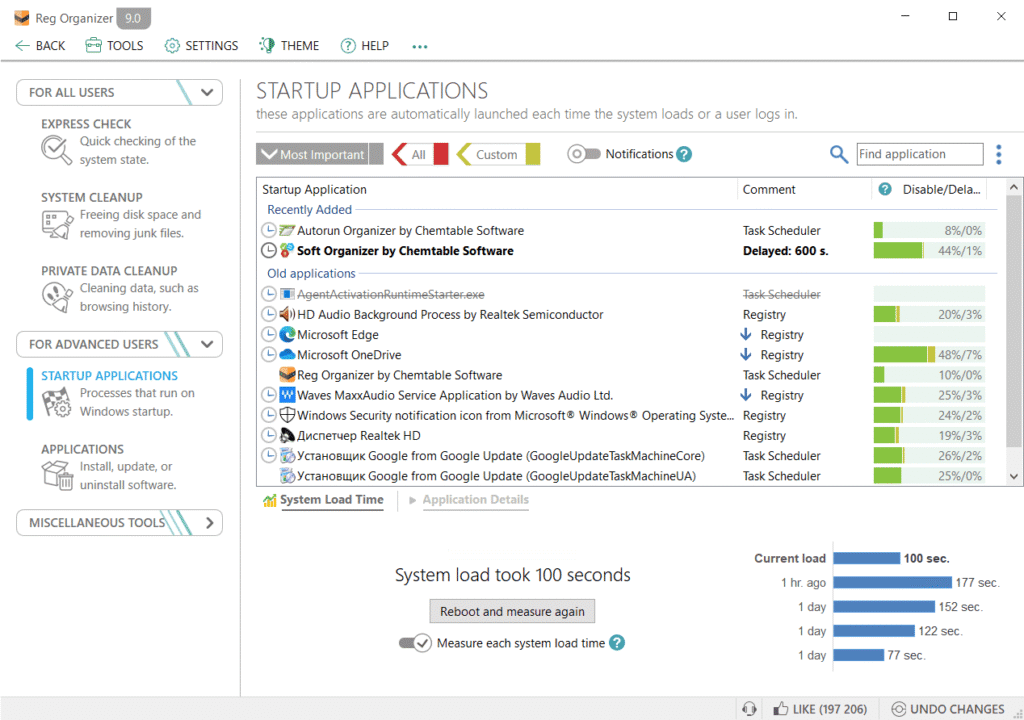Viewport: 1024px width, 720px height.
Task: Select the Custom filter
Action: 498,154
